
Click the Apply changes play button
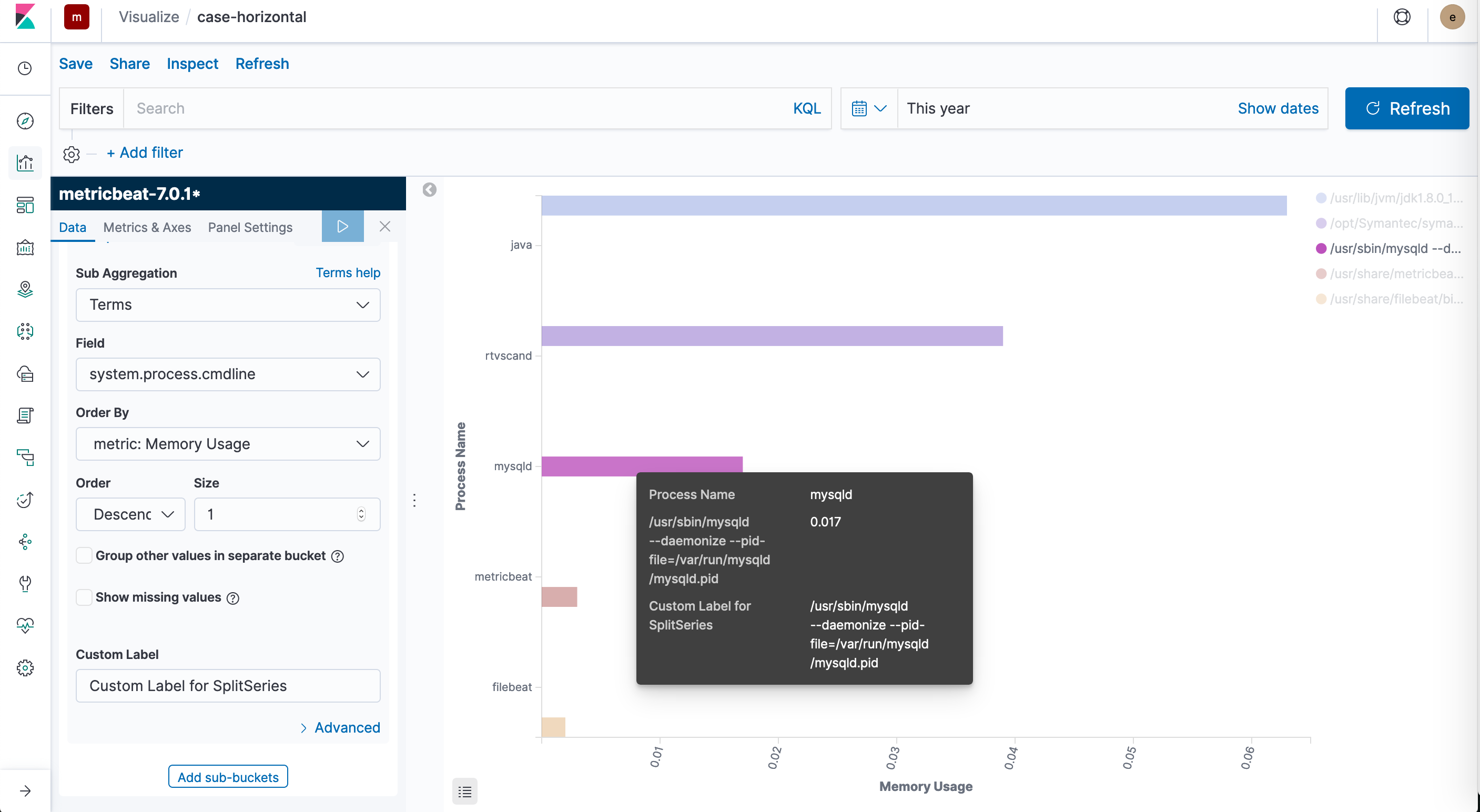(x=342, y=227)
